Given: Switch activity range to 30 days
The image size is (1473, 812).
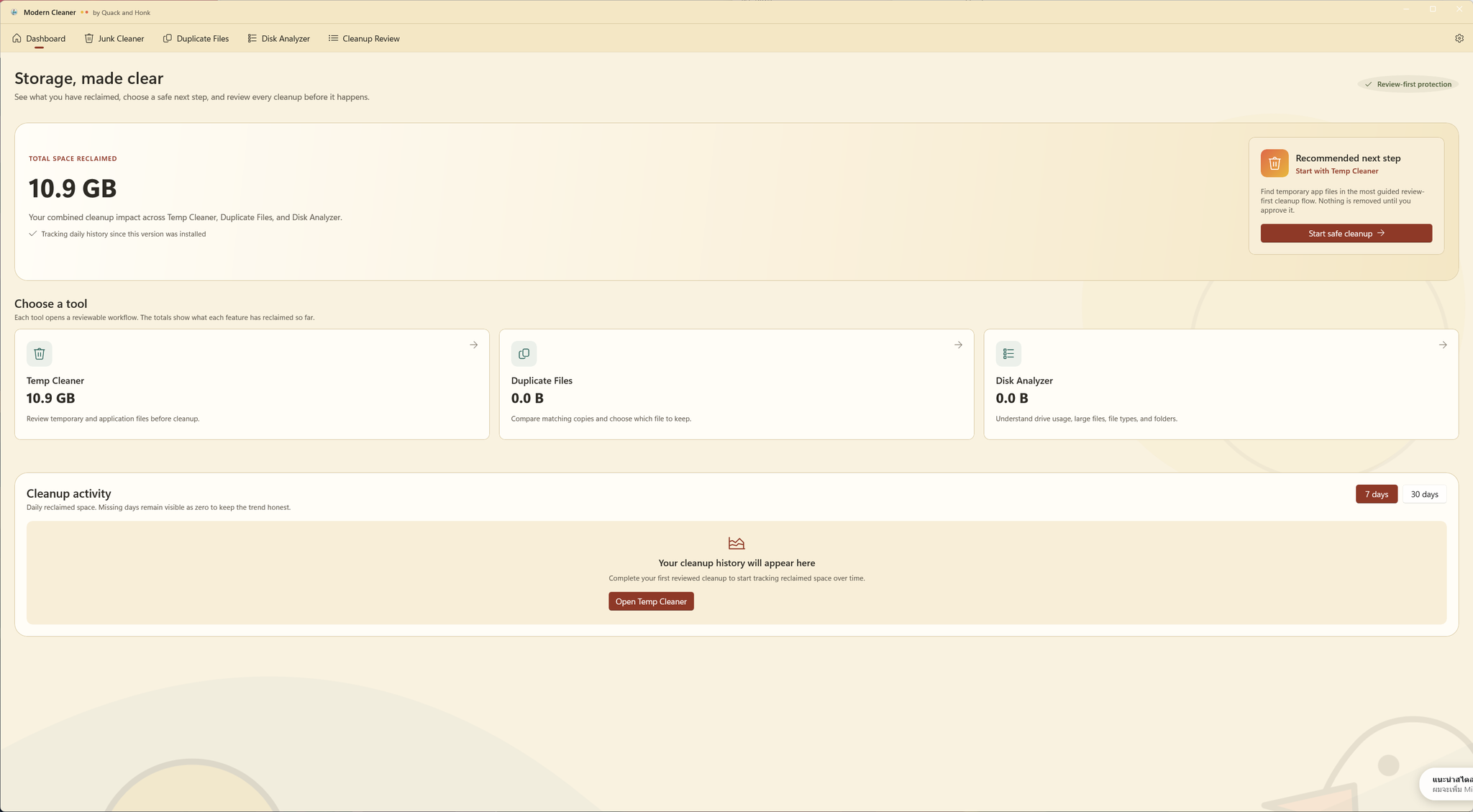Looking at the screenshot, I should [x=1424, y=494].
